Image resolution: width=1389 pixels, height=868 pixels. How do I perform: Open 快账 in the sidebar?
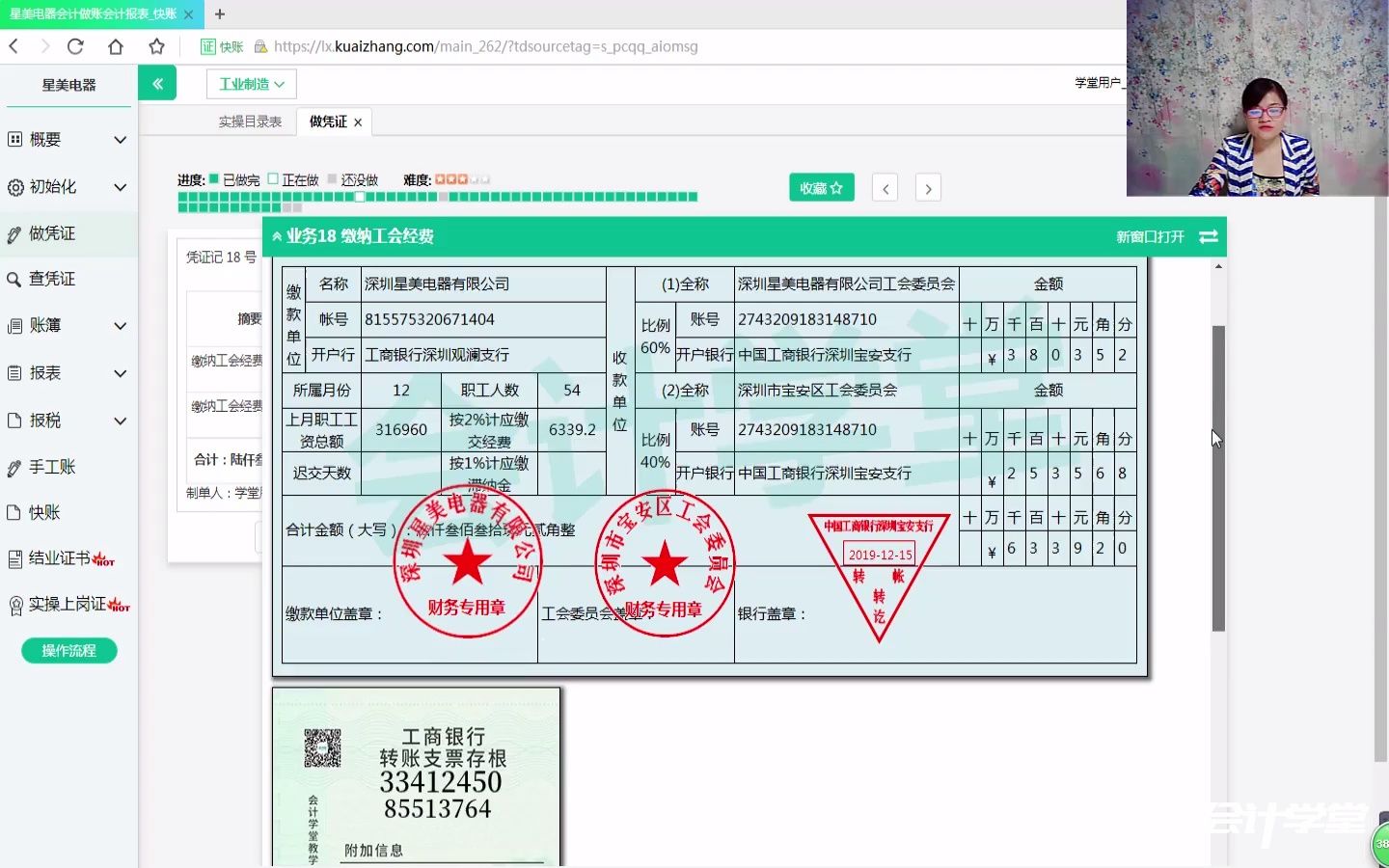45,513
